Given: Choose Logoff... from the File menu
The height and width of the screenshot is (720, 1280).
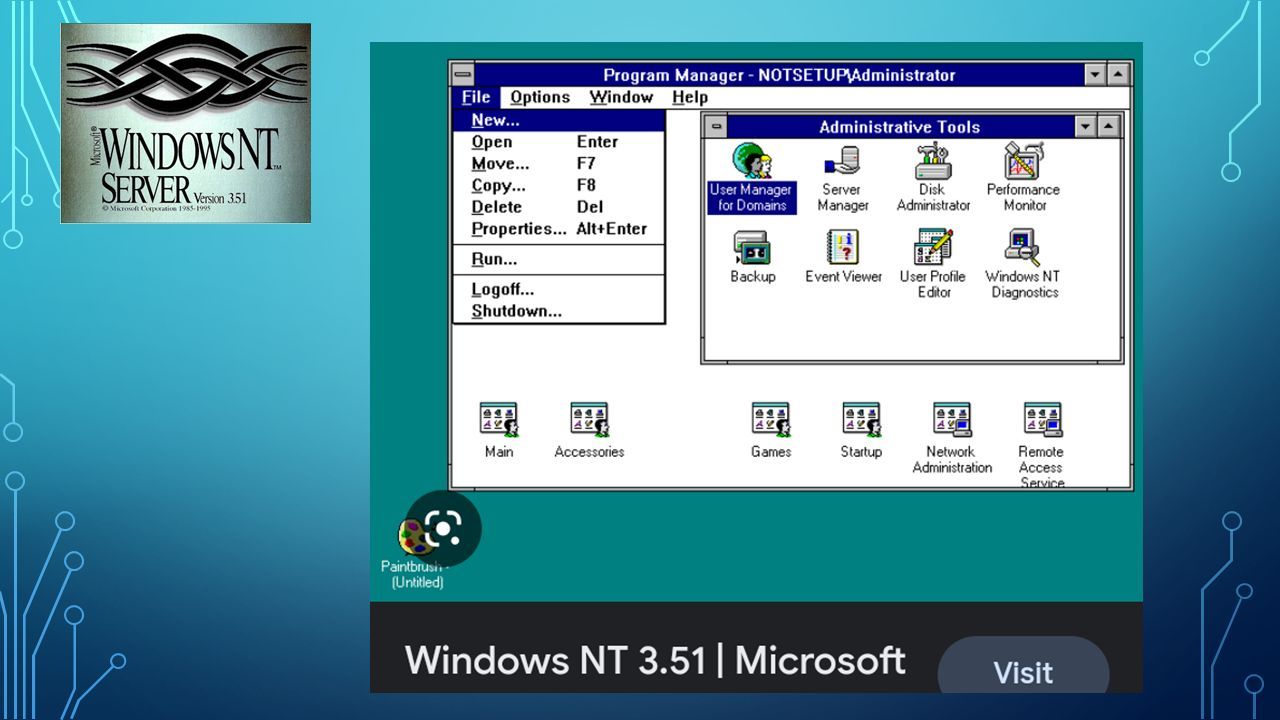Looking at the screenshot, I should tap(560, 290).
